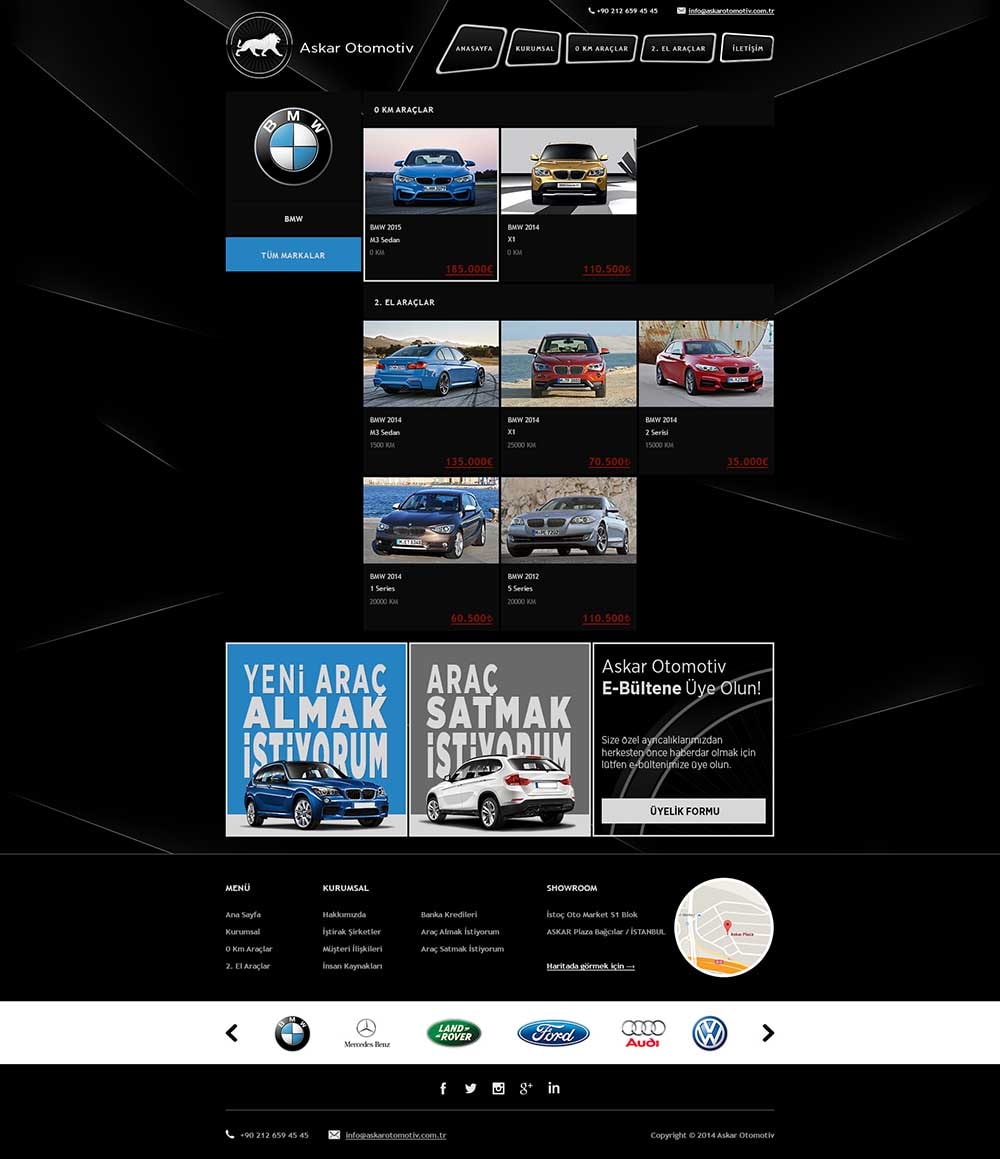Open the footer Müşteri İlişkileri link
This screenshot has width=1000, height=1159.
pyautogui.click(x=352, y=948)
